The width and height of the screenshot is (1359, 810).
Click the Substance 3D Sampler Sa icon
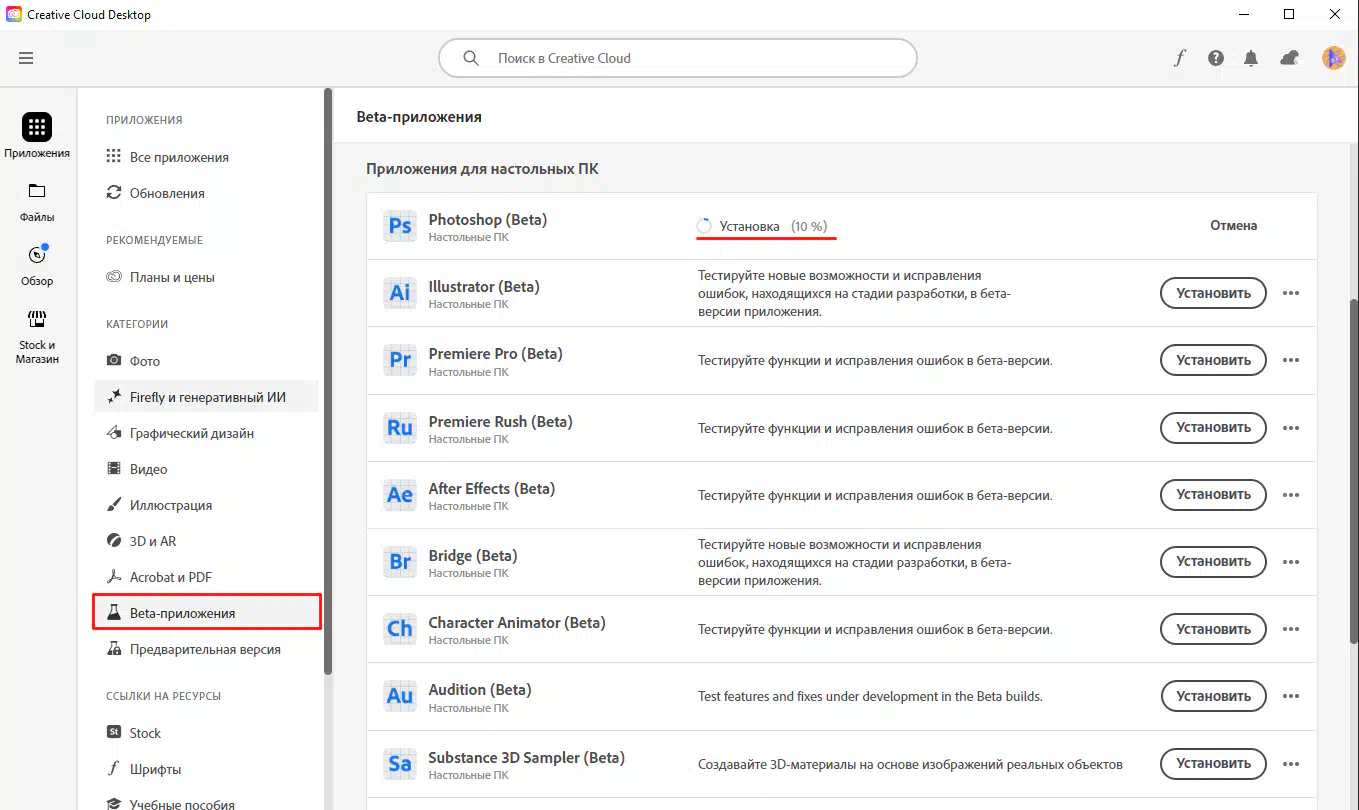click(400, 763)
